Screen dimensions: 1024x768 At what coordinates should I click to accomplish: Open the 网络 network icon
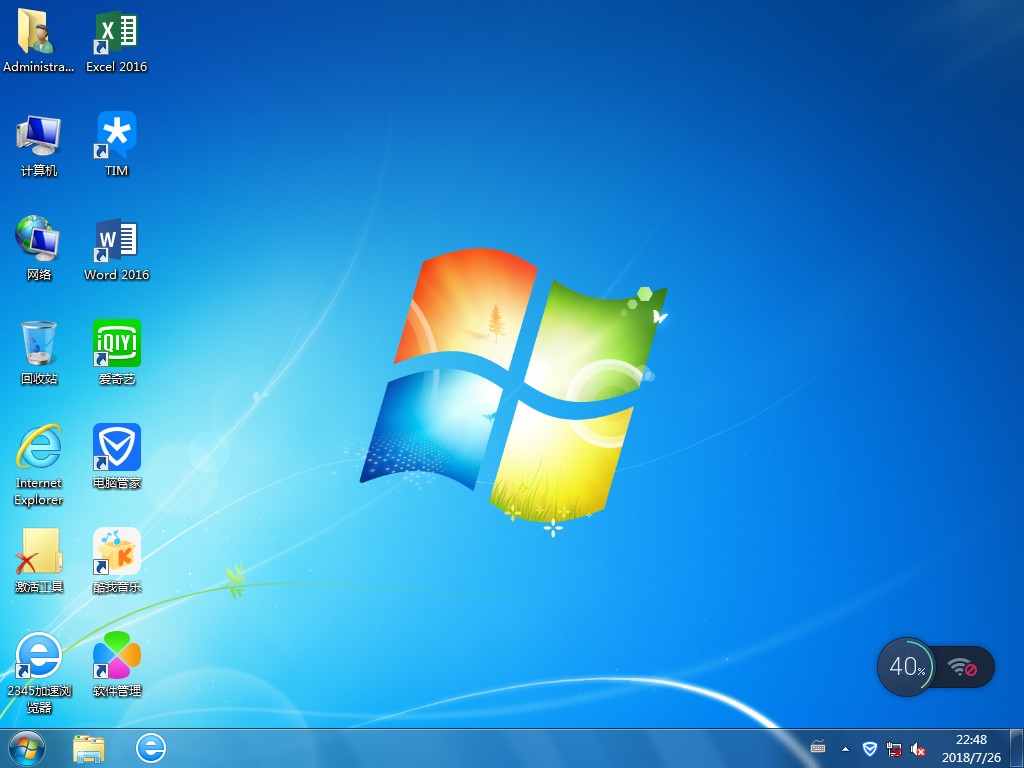[x=39, y=249]
